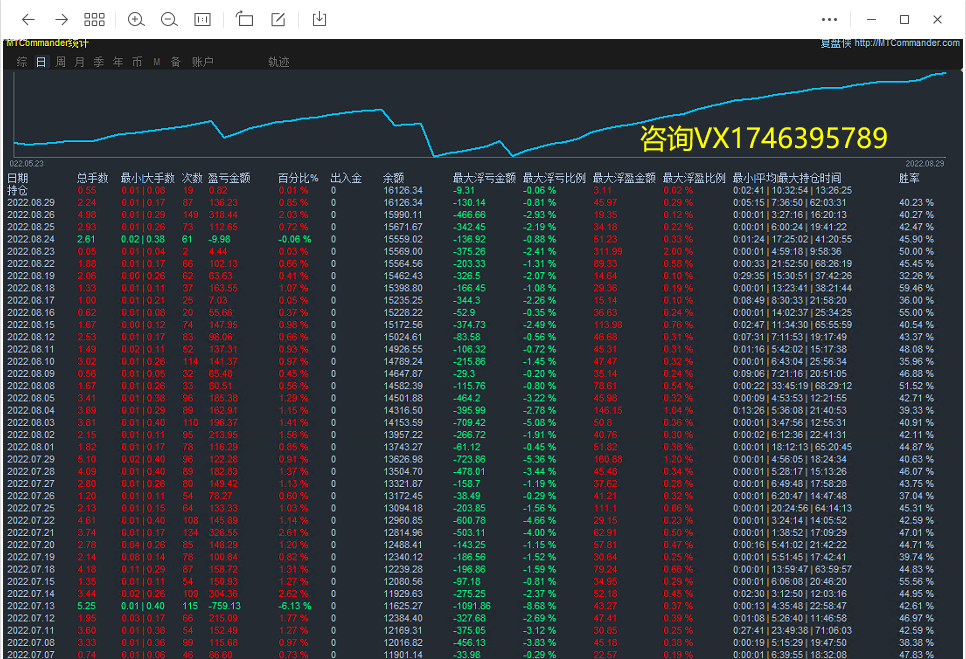The image size is (966, 659).
Task: Select the 2022.08.26 date row
Action: tap(31, 215)
